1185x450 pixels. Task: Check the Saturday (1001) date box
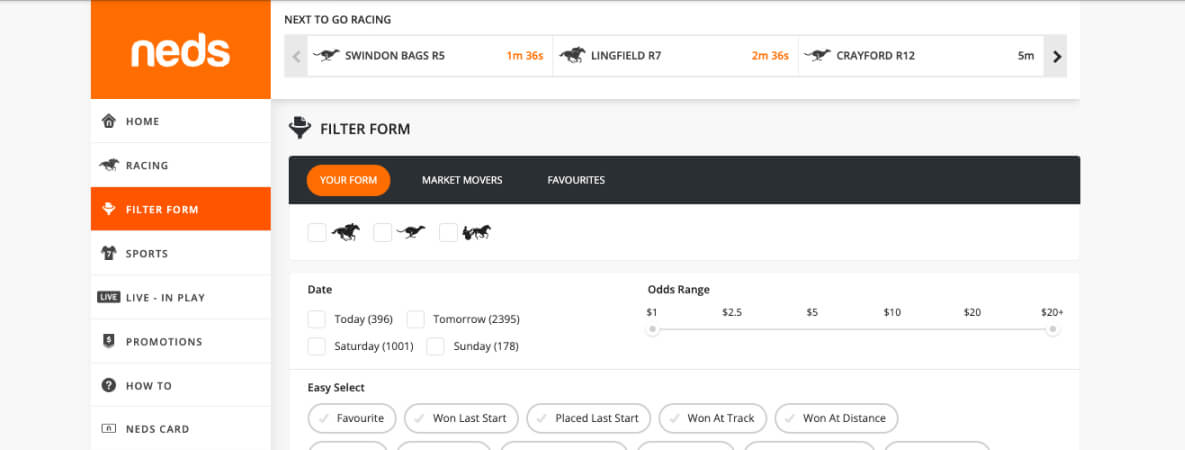(x=317, y=346)
